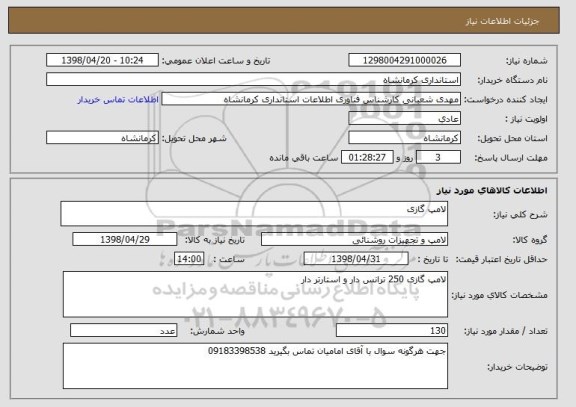Click the unit of measure field عدد
This screenshot has width=576, height=407.
point(124,331)
